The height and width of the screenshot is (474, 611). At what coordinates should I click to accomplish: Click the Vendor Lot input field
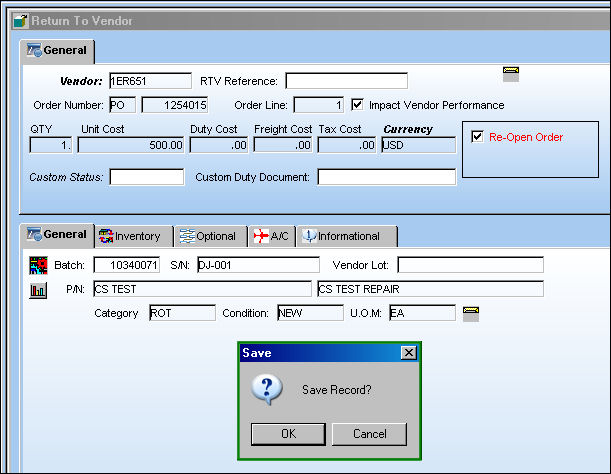coord(471,265)
